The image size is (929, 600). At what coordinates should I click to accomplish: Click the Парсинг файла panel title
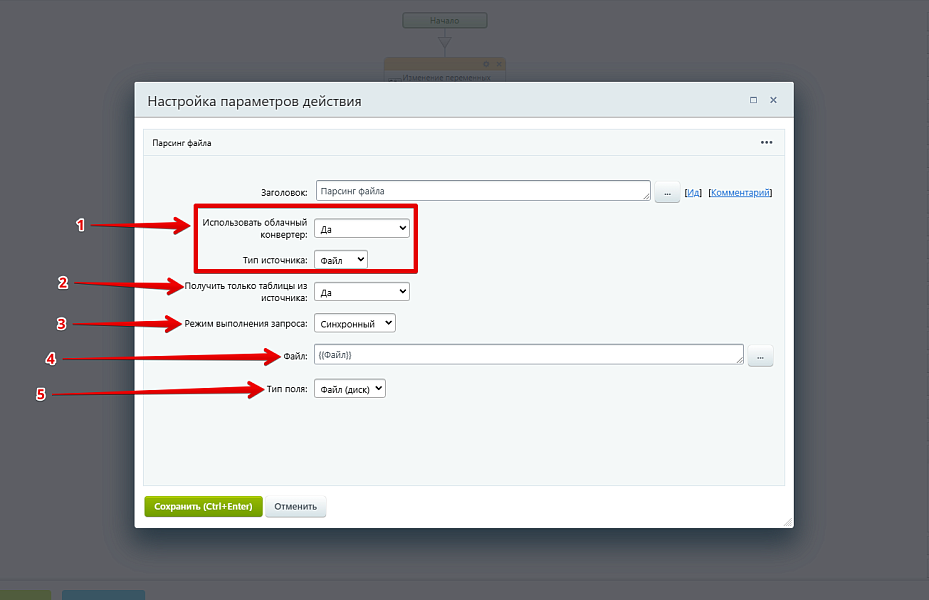181,143
